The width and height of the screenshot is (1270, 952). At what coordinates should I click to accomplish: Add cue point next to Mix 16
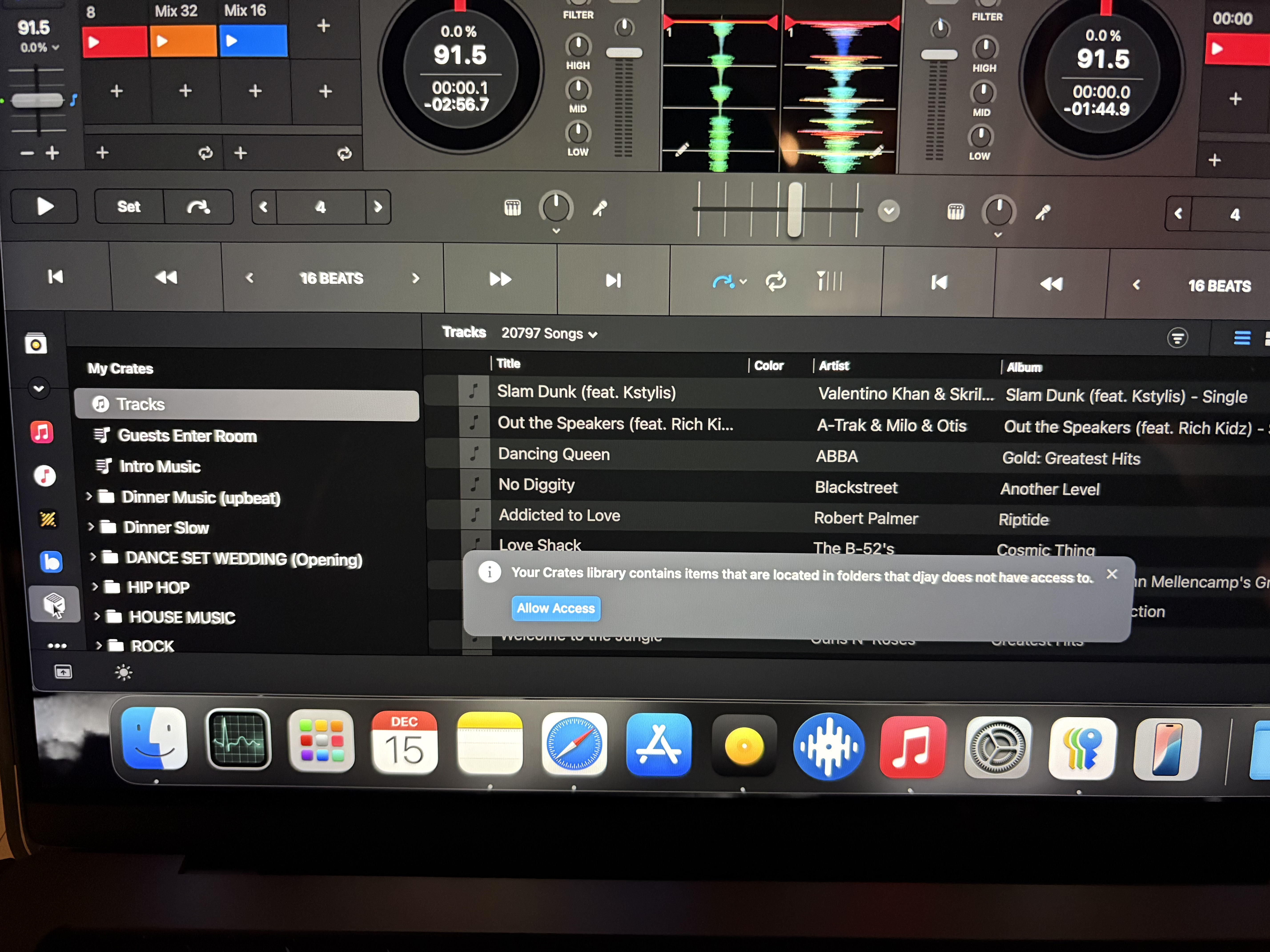pyautogui.click(x=324, y=26)
